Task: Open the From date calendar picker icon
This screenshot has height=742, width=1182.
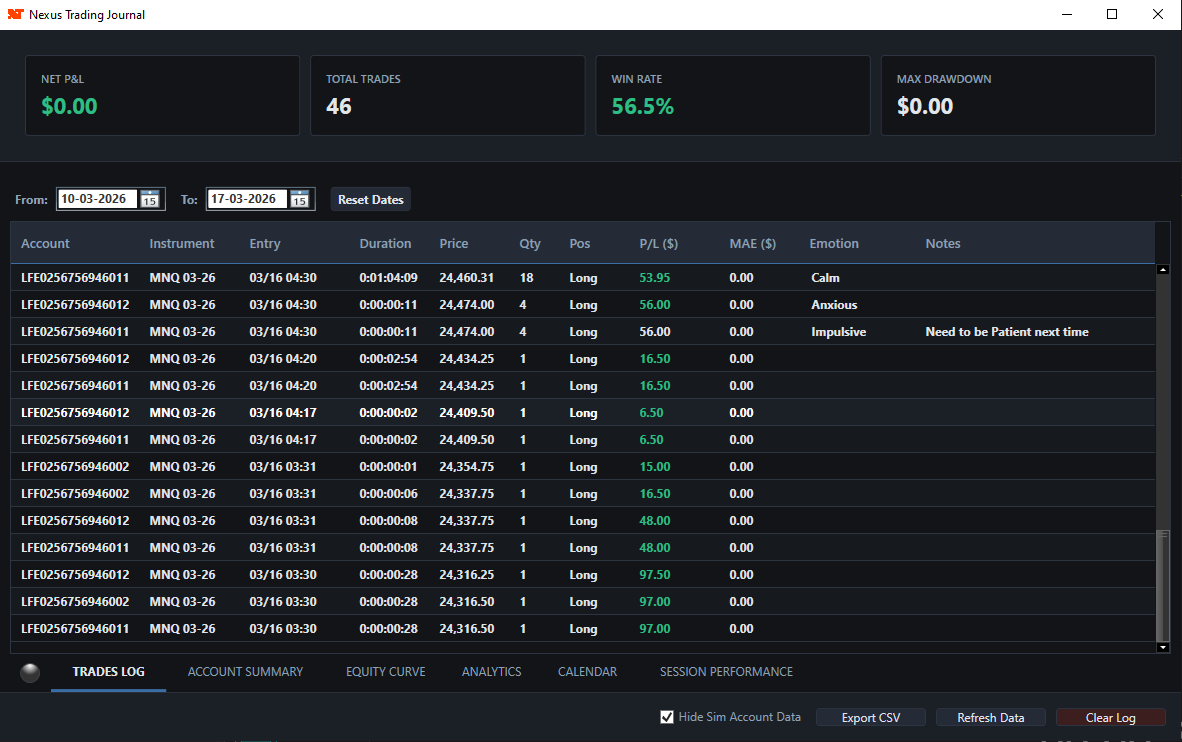Action: (150, 199)
